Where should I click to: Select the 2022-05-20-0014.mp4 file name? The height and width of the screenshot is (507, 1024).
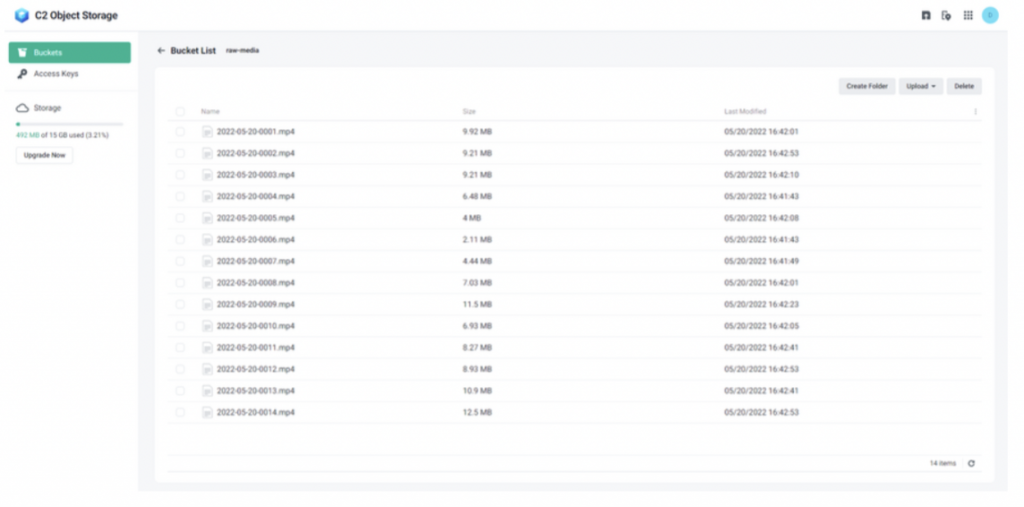(x=255, y=412)
